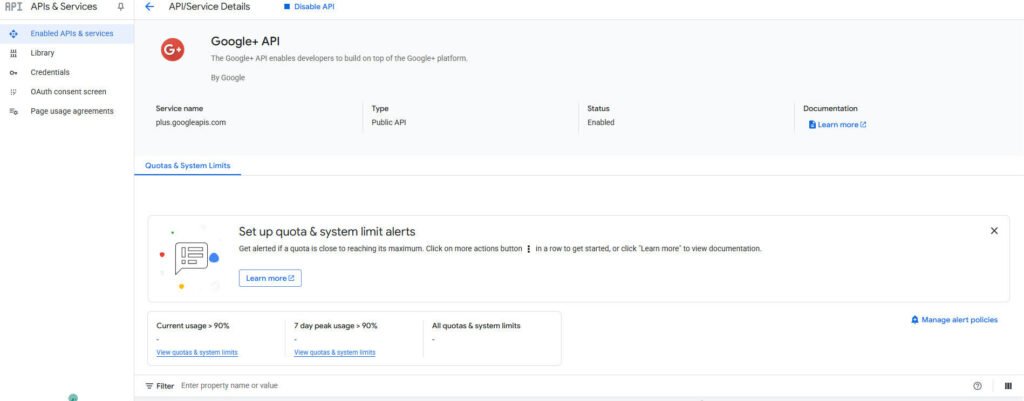1024x401 pixels.
Task: Click the Page usage agreements icon
Action: (x=14, y=112)
